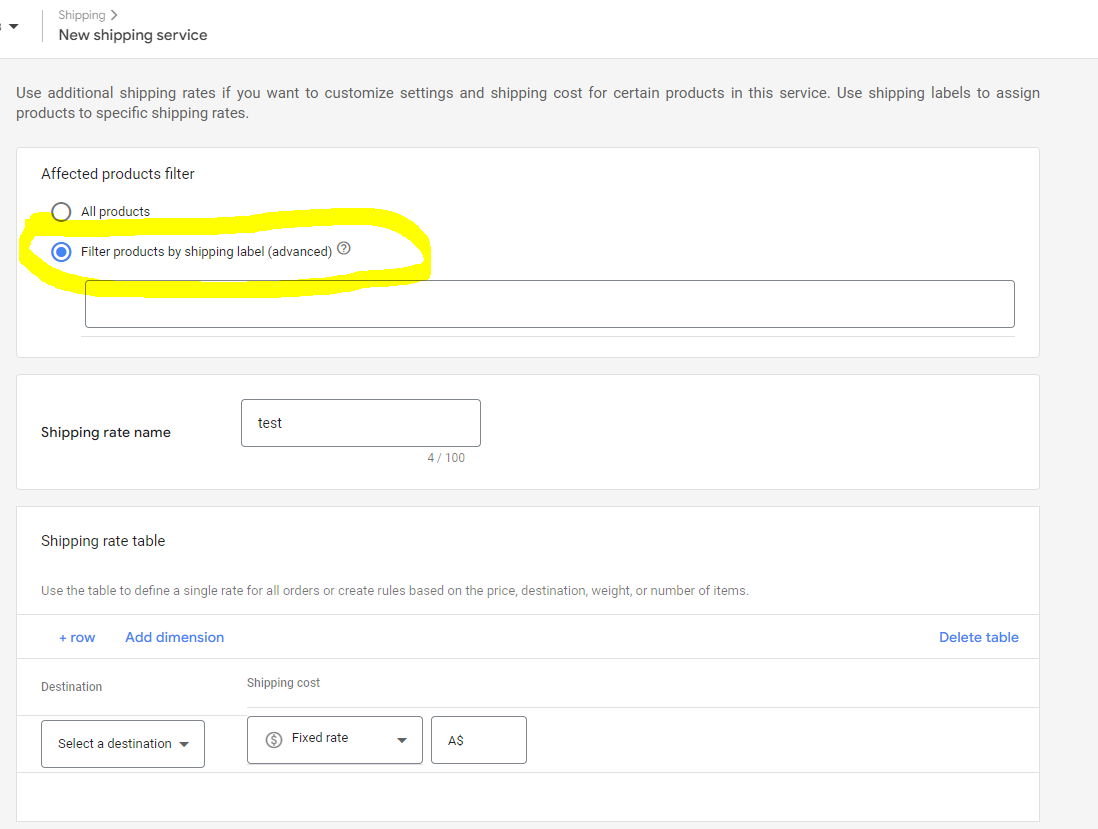Select the All products radio button

click(x=62, y=212)
